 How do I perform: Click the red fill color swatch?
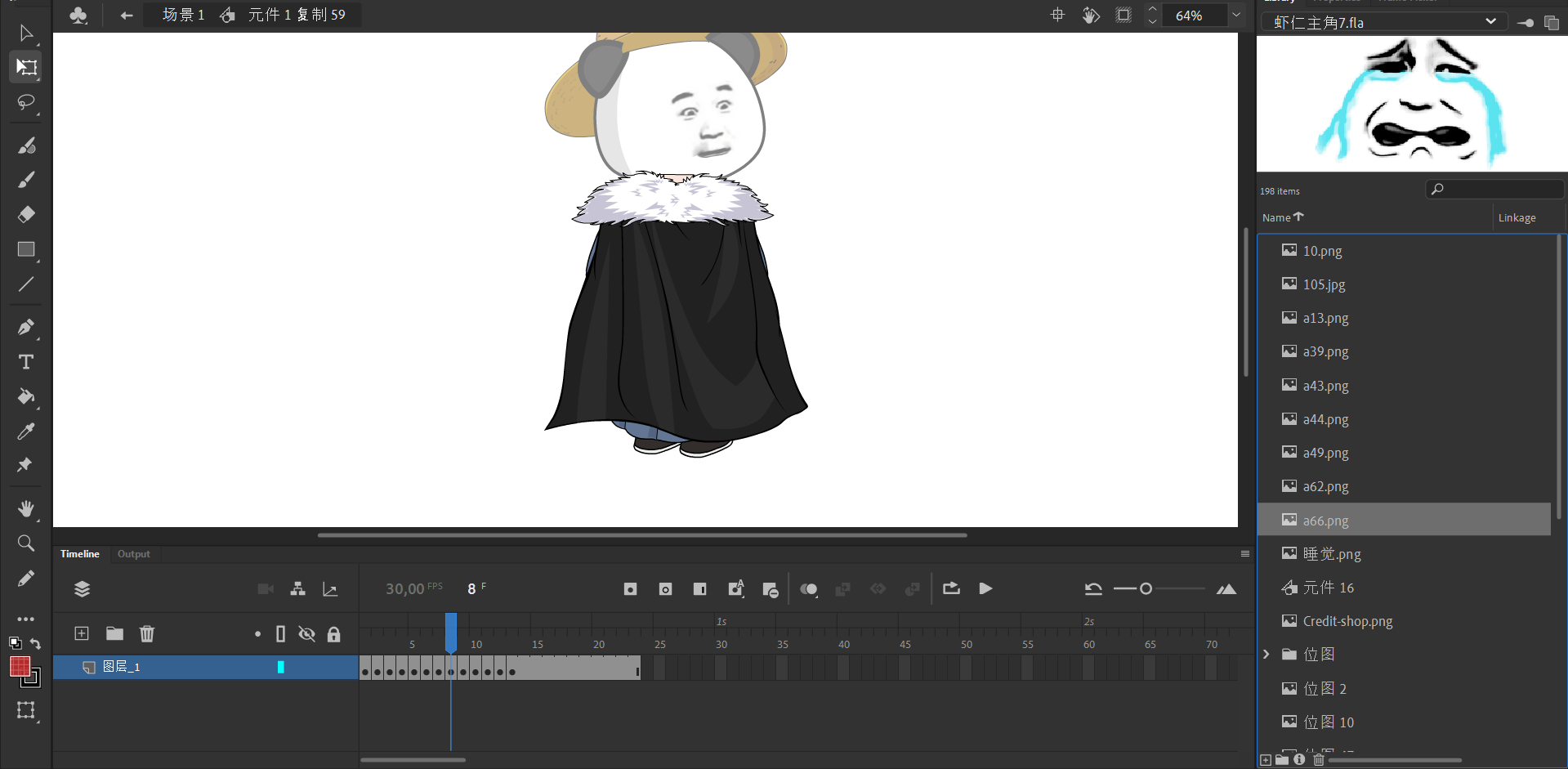20,667
